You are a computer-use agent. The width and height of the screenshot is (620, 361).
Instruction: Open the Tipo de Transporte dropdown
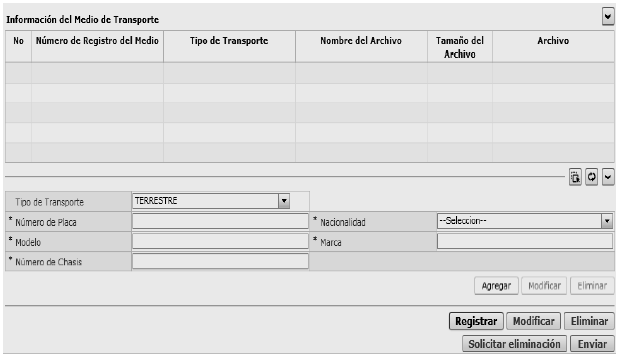click(x=284, y=201)
